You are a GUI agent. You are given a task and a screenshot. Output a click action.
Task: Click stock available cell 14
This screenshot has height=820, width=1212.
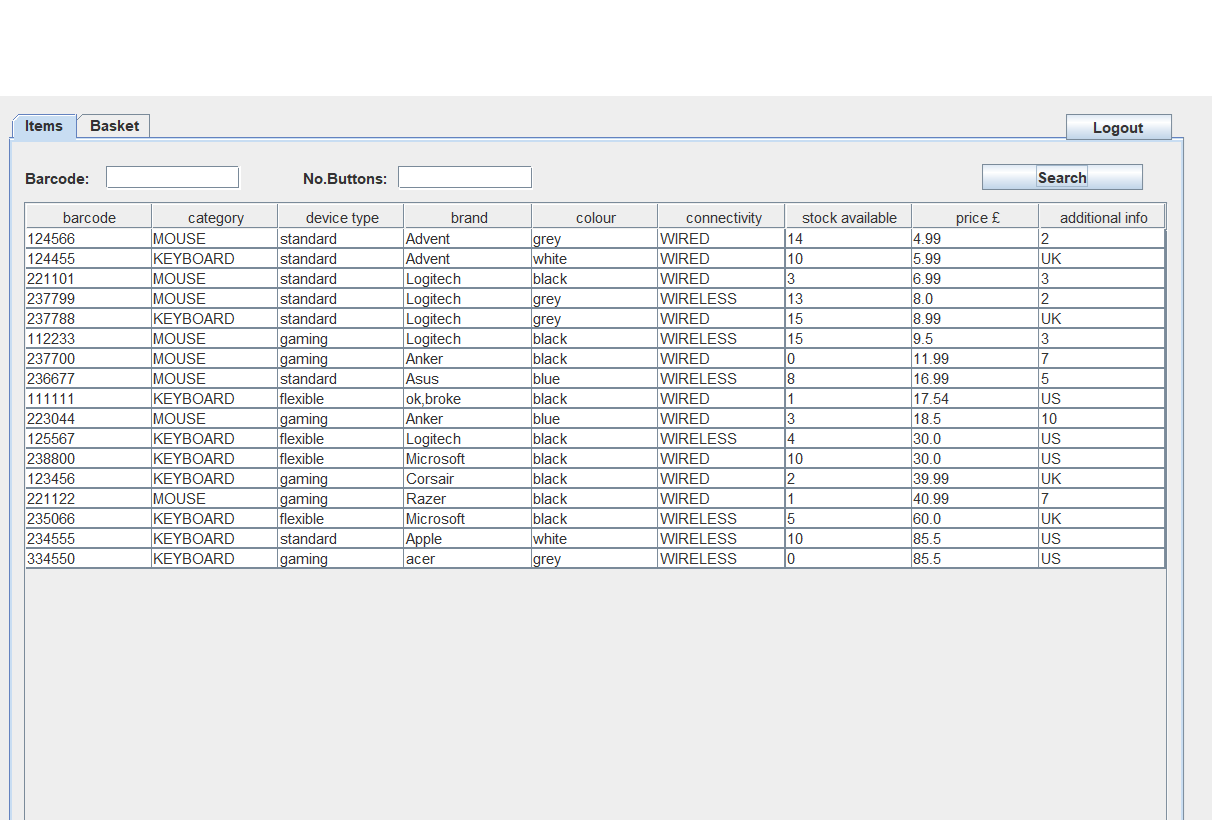tap(848, 239)
